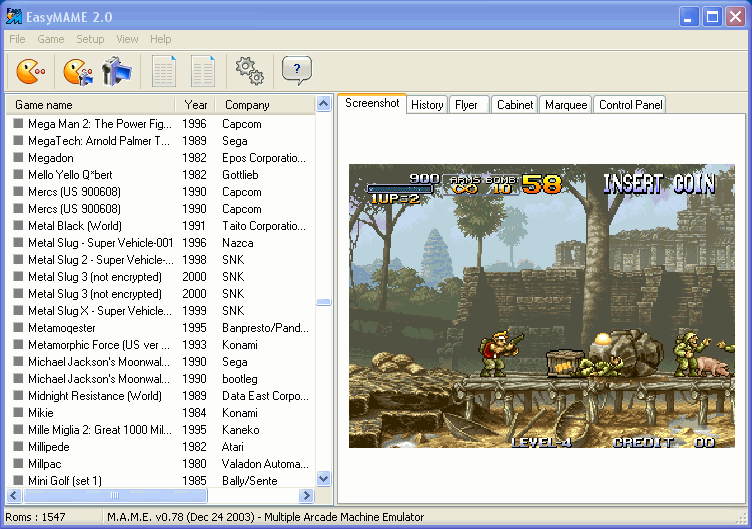The image size is (752, 529).
Task: Select the Screenshot tab
Action: coord(372,103)
